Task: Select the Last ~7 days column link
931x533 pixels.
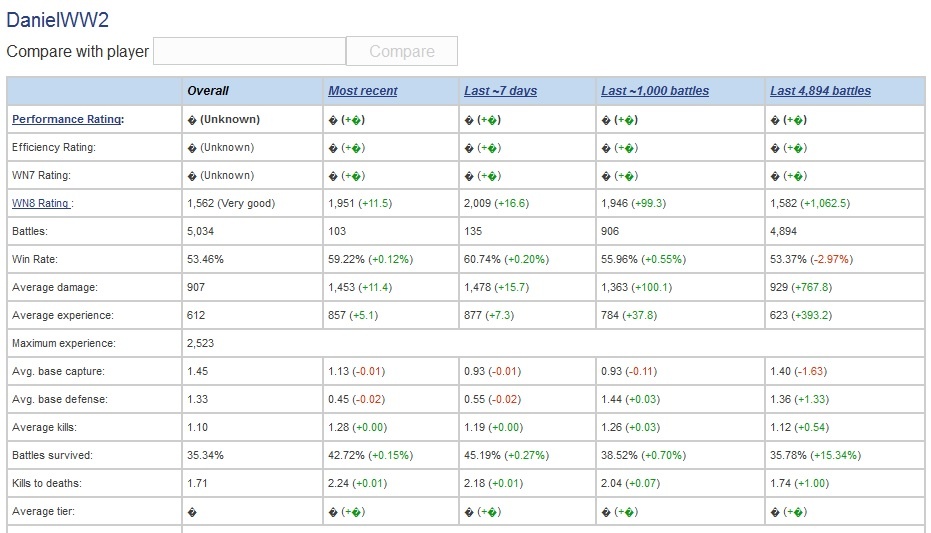Action: click(x=500, y=91)
